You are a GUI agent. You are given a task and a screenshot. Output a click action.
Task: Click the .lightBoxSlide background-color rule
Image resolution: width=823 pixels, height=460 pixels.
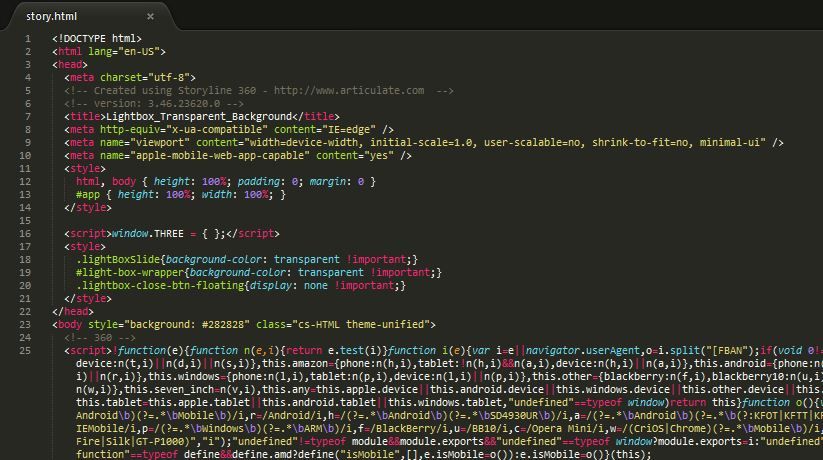(247, 259)
